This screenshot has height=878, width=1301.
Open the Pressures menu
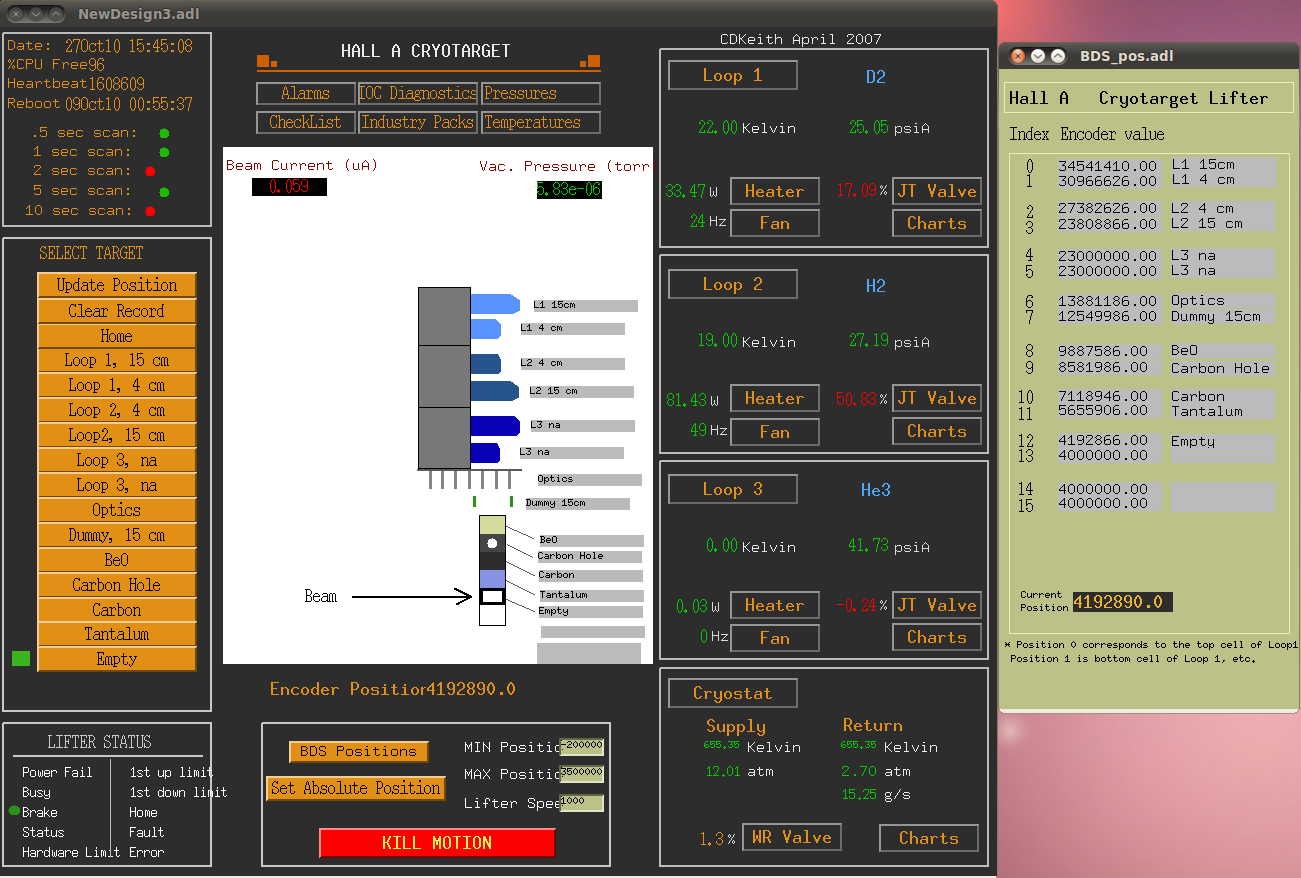(x=541, y=93)
